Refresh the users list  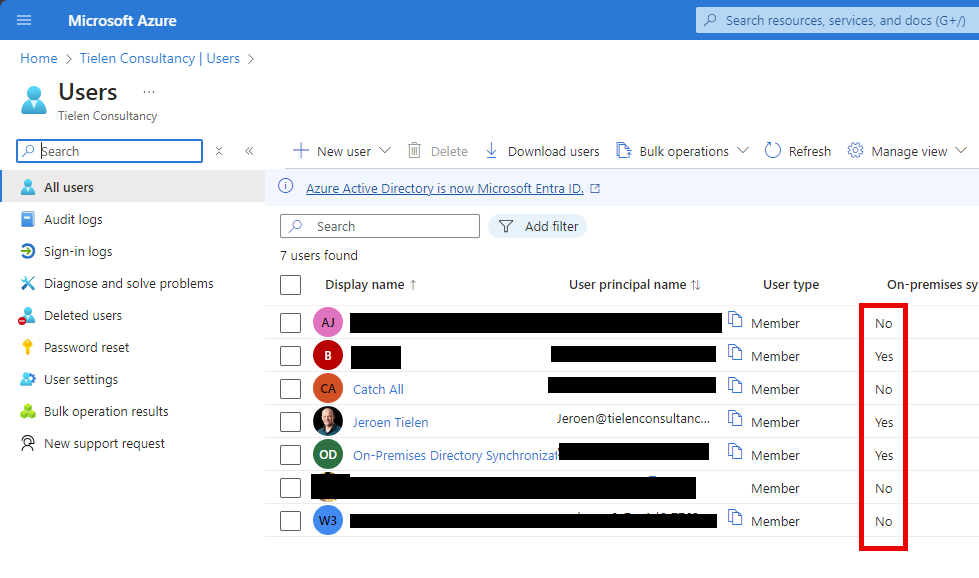coord(798,151)
